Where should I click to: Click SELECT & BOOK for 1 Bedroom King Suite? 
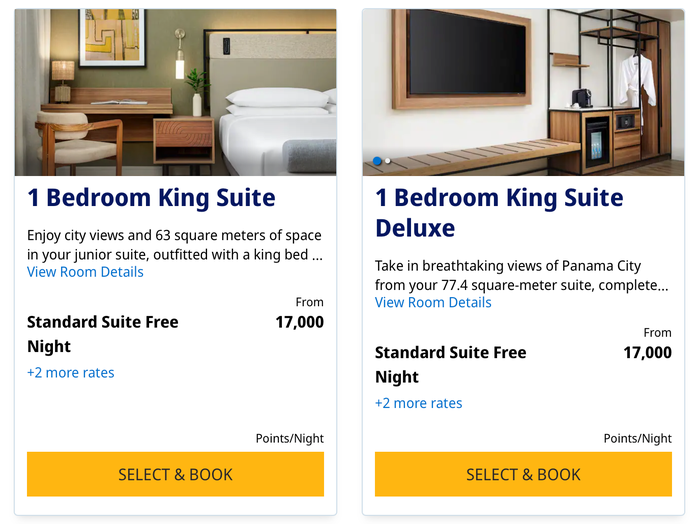175,474
